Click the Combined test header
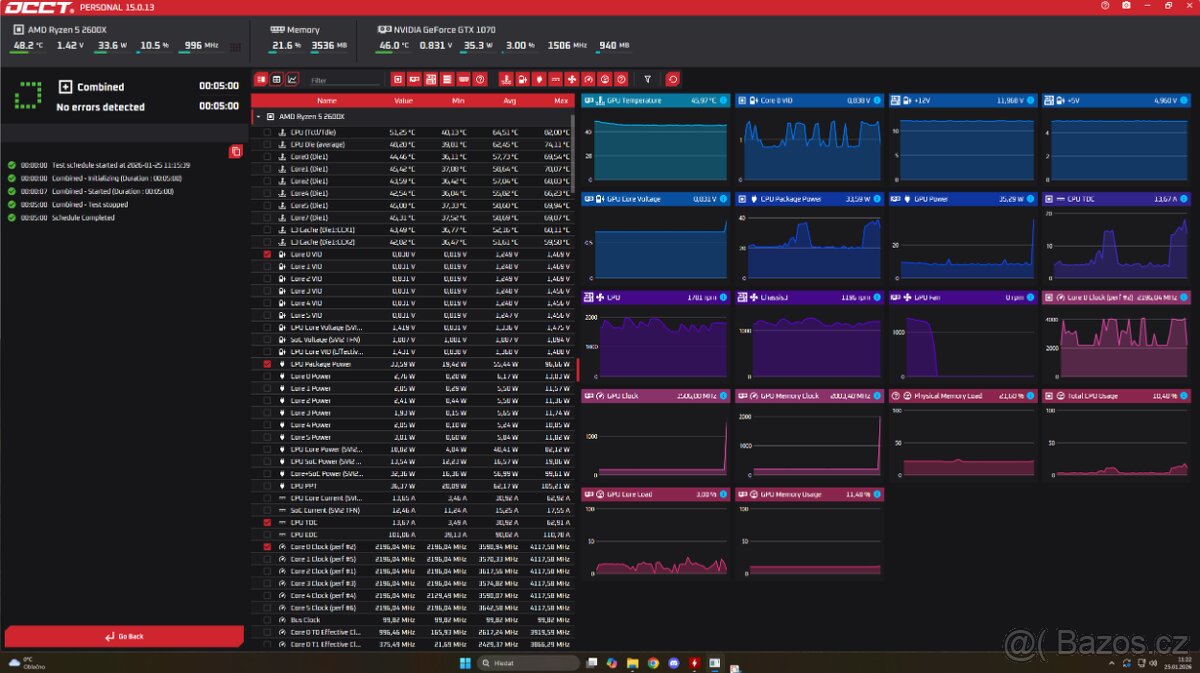Screen dimensions: 1200x673 pos(100,87)
